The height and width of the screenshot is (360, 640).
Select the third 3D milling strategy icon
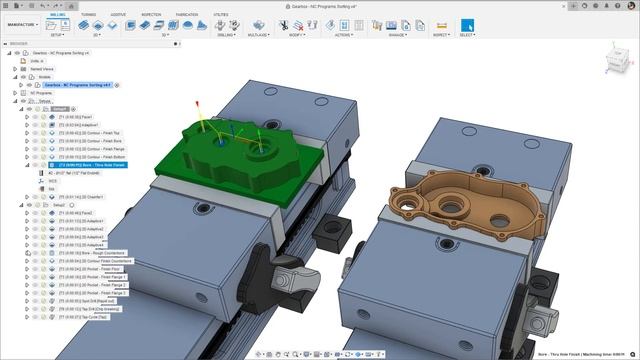pyautogui.click(x=159, y=25)
